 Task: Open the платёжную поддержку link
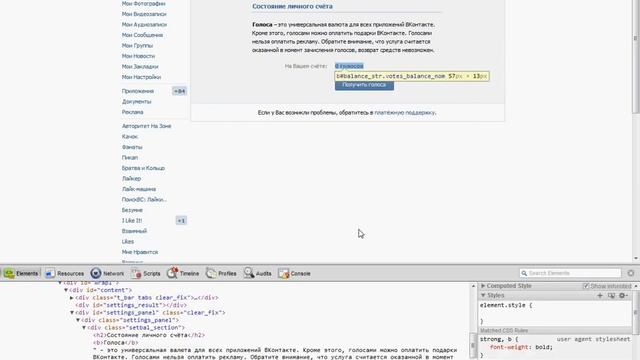coord(405,112)
